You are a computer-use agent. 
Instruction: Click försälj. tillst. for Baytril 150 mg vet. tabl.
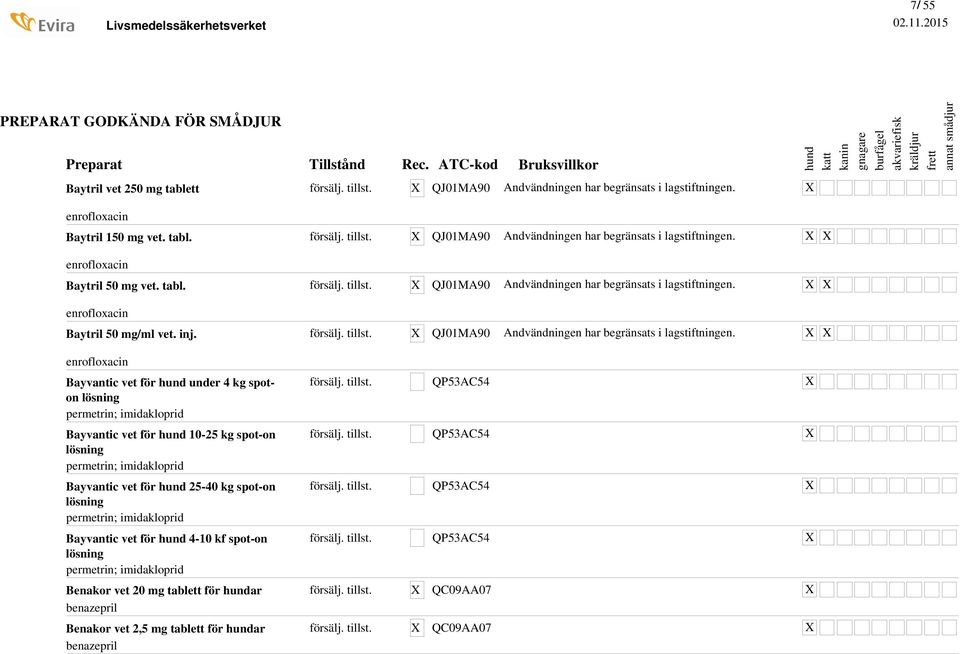point(340,236)
